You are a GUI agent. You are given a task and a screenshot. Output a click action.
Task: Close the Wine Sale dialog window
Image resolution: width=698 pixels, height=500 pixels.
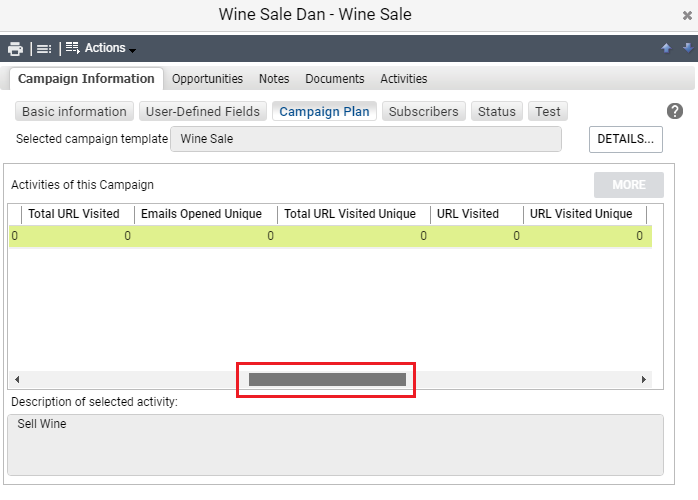pyautogui.click(x=687, y=16)
